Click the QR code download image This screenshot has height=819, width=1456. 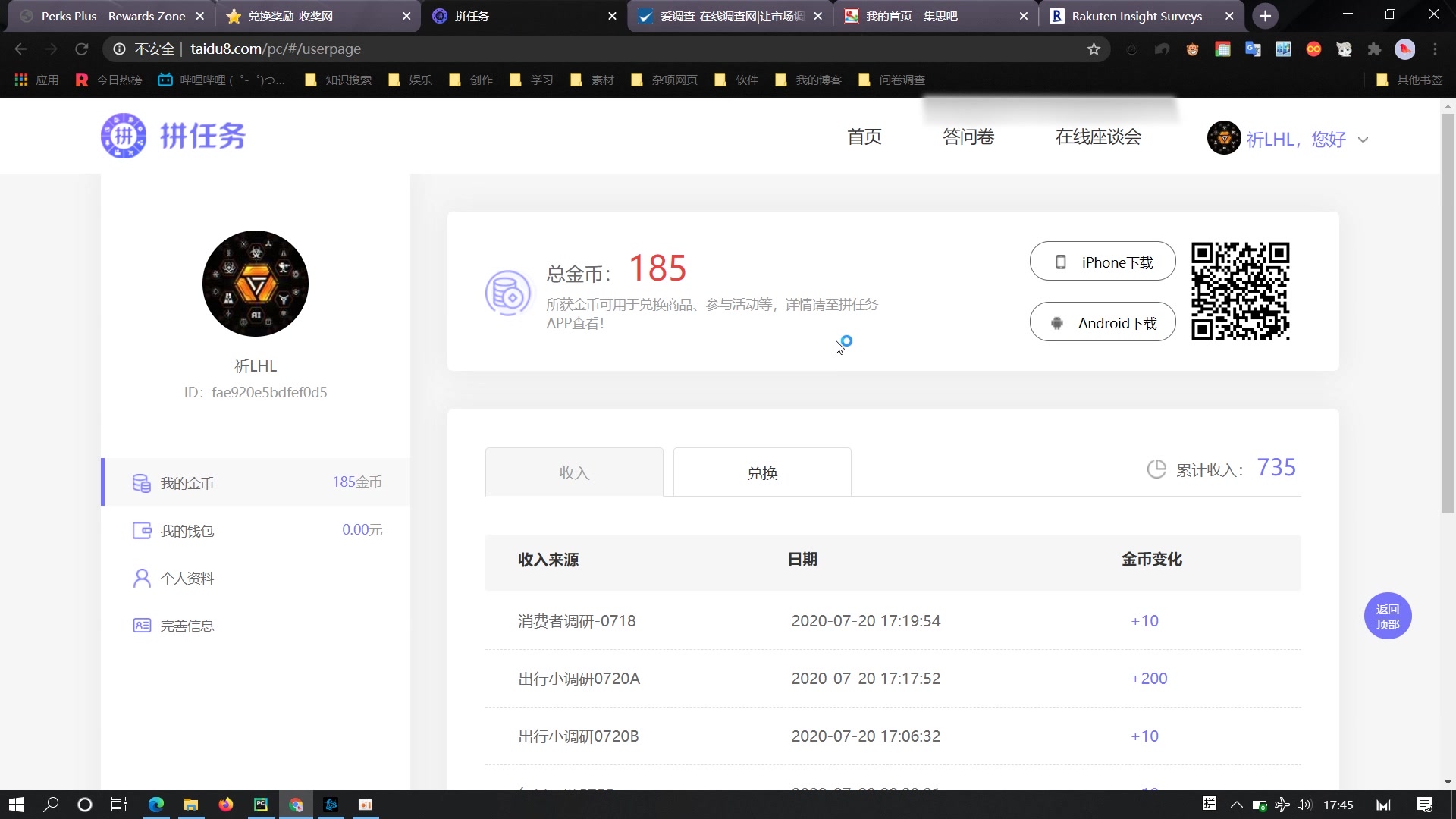click(x=1243, y=290)
